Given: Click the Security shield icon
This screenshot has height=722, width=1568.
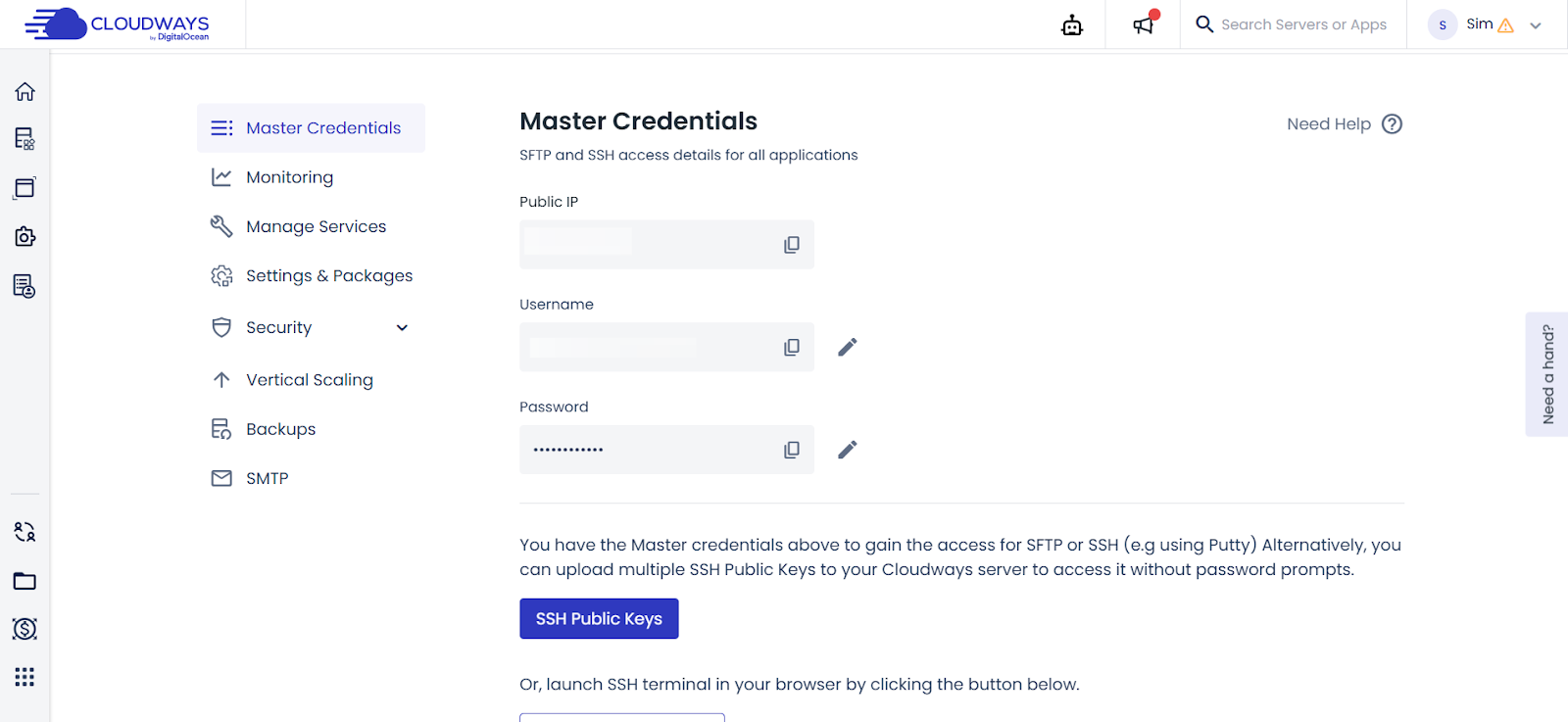Looking at the screenshot, I should tap(221, 327).
